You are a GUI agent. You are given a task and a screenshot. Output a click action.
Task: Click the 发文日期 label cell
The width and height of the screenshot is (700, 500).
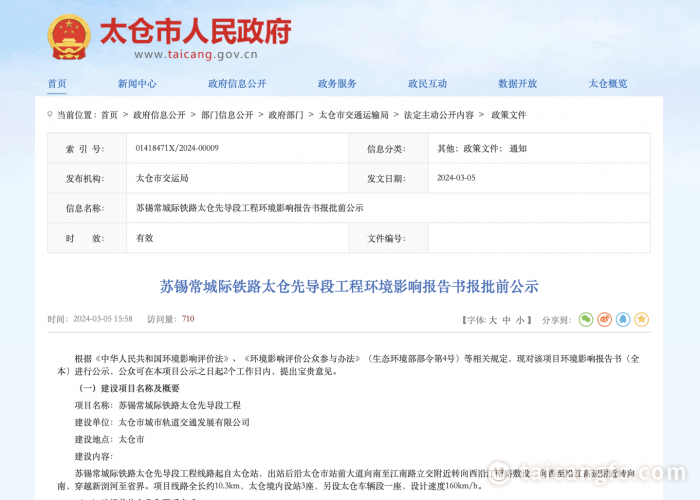(388, 179)
